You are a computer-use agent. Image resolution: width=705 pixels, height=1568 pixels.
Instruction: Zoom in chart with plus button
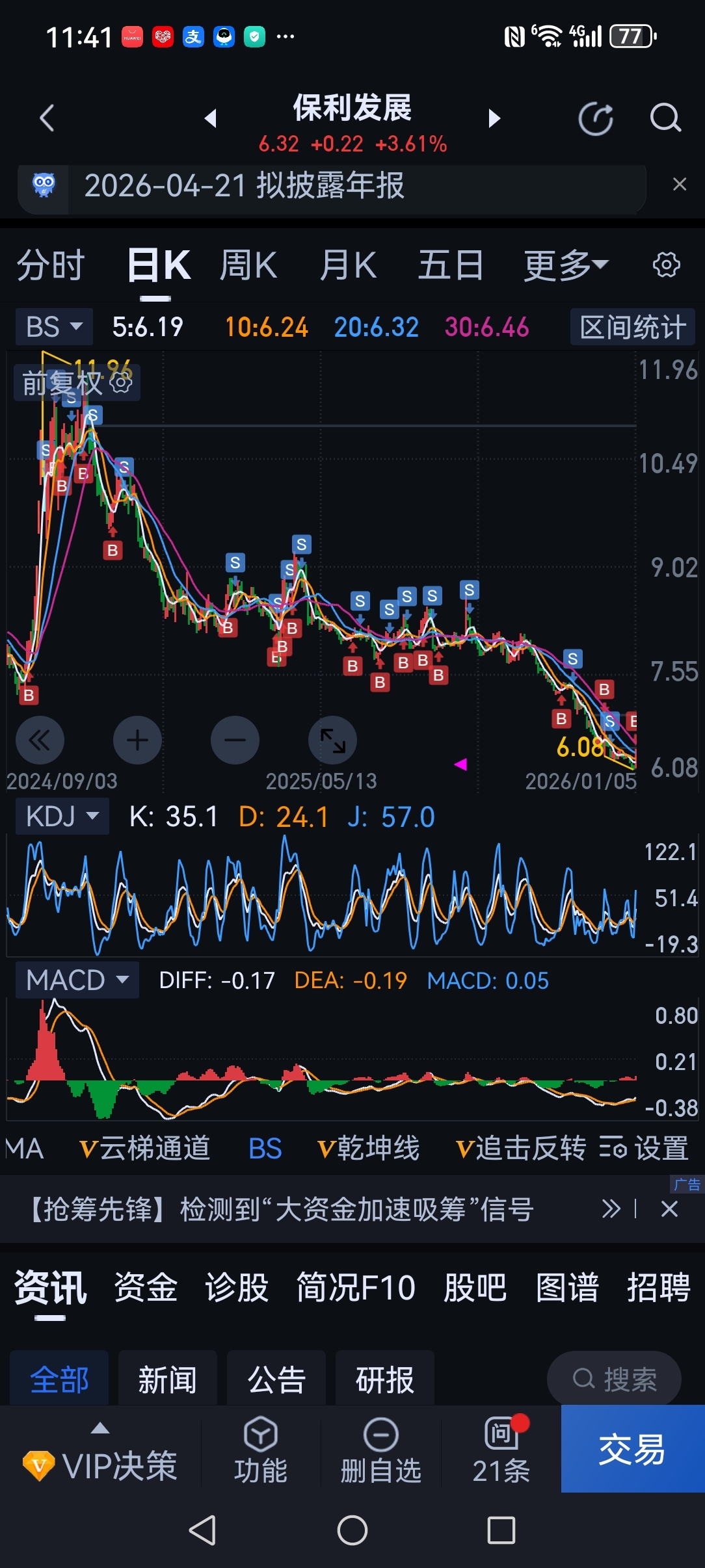pos(137,740)
